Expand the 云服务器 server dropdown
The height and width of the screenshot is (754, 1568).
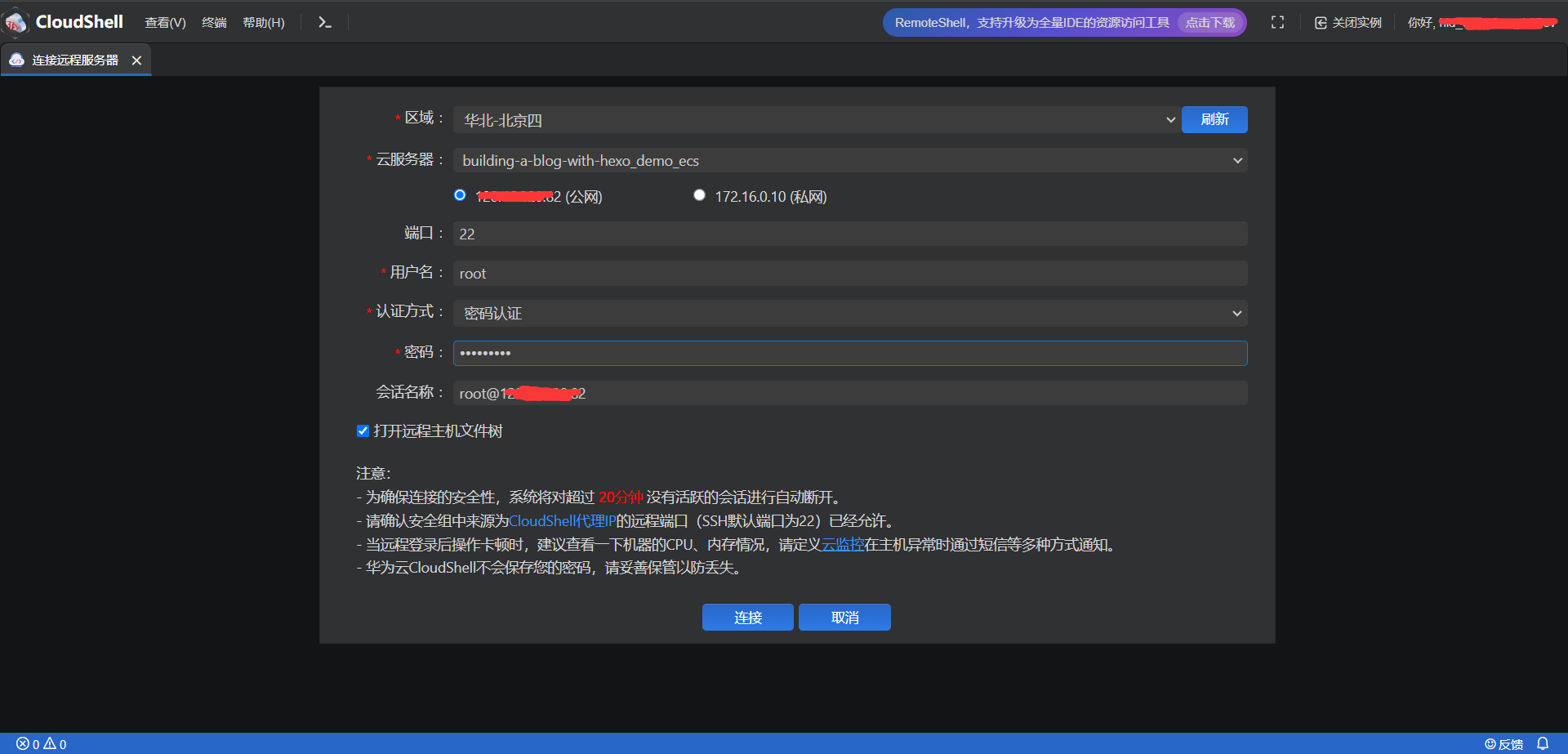click(x=1237, y=160)
